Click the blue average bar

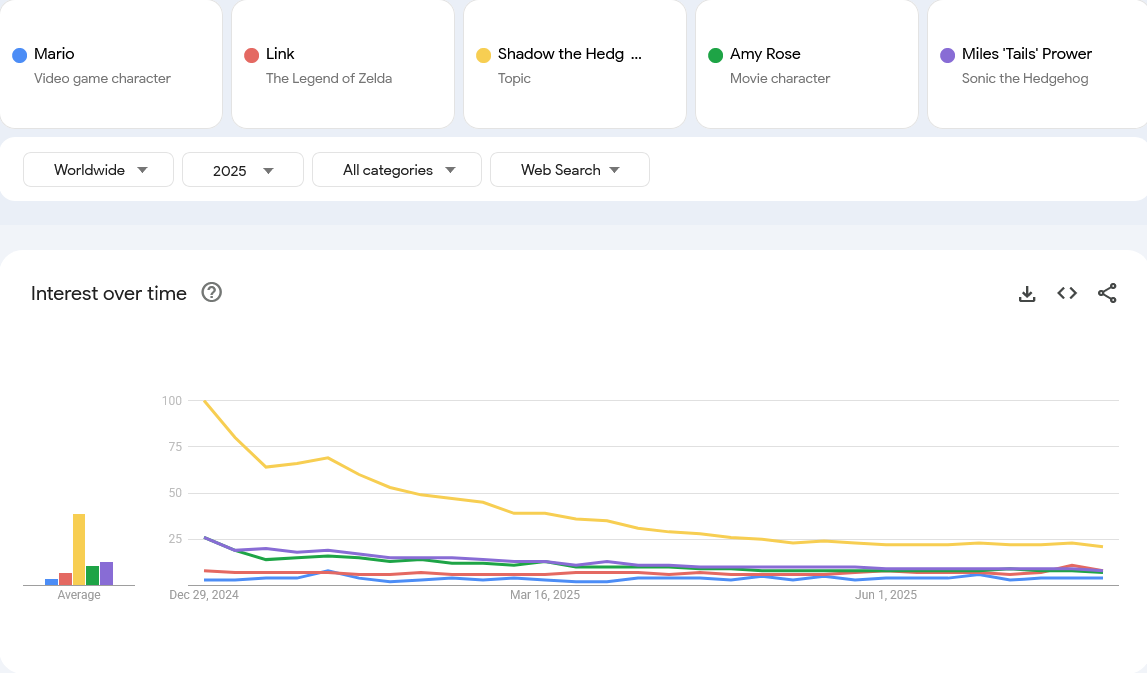point(51,582)
